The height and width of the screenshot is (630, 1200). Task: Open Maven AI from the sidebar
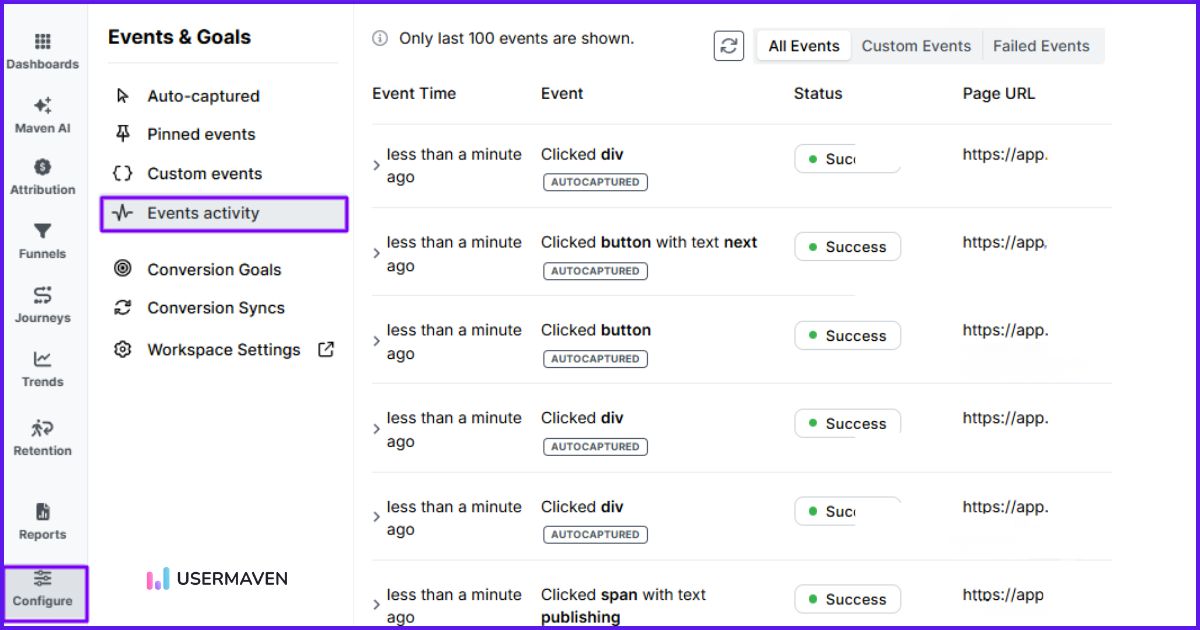[x=42, y=106]
